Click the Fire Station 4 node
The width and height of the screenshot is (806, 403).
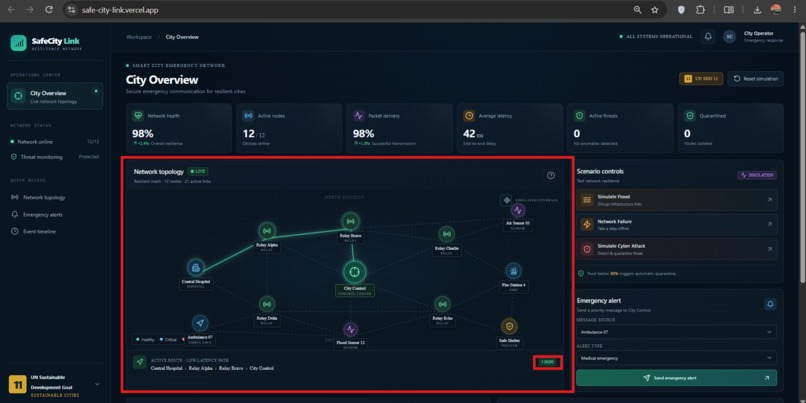point(513,270)
